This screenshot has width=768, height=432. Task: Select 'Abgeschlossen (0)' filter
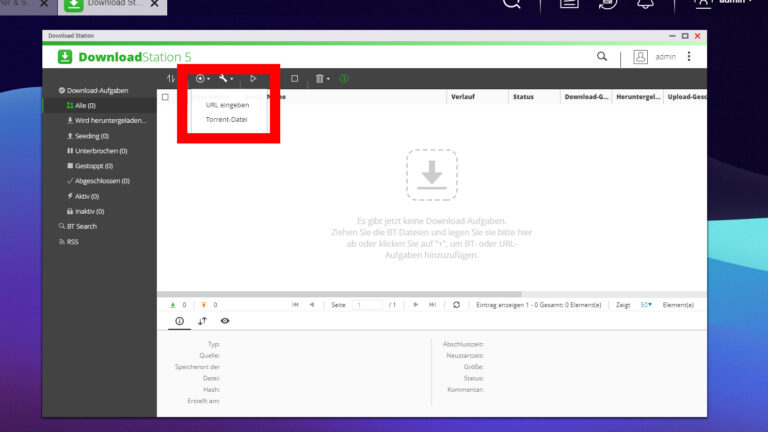click(99, 181)
